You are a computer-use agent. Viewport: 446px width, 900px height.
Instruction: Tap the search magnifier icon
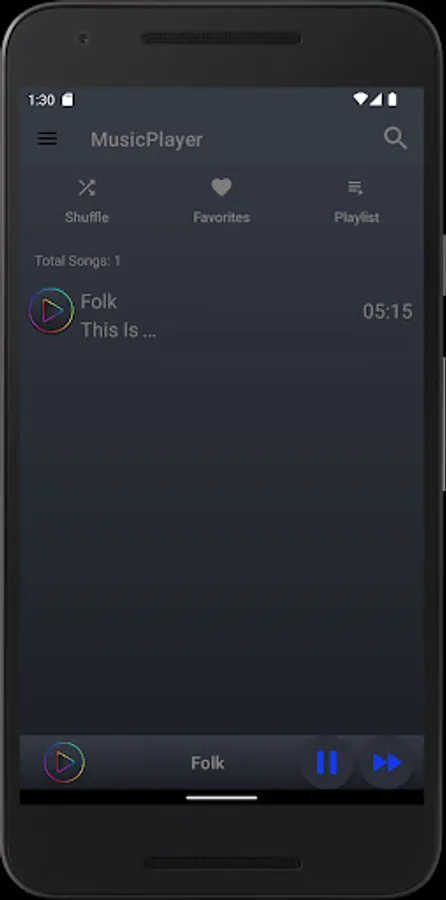coord(395,138)
